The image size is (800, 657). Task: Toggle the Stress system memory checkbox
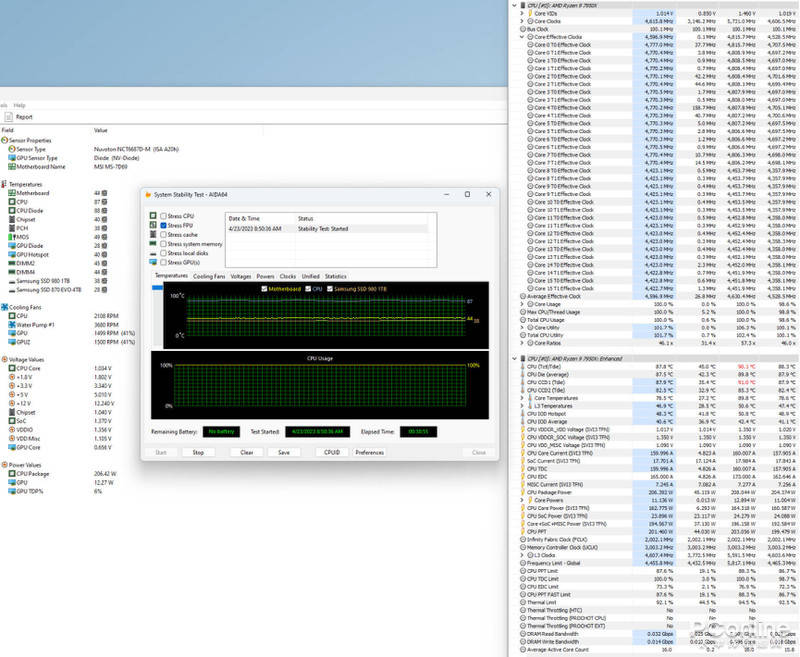164,243
